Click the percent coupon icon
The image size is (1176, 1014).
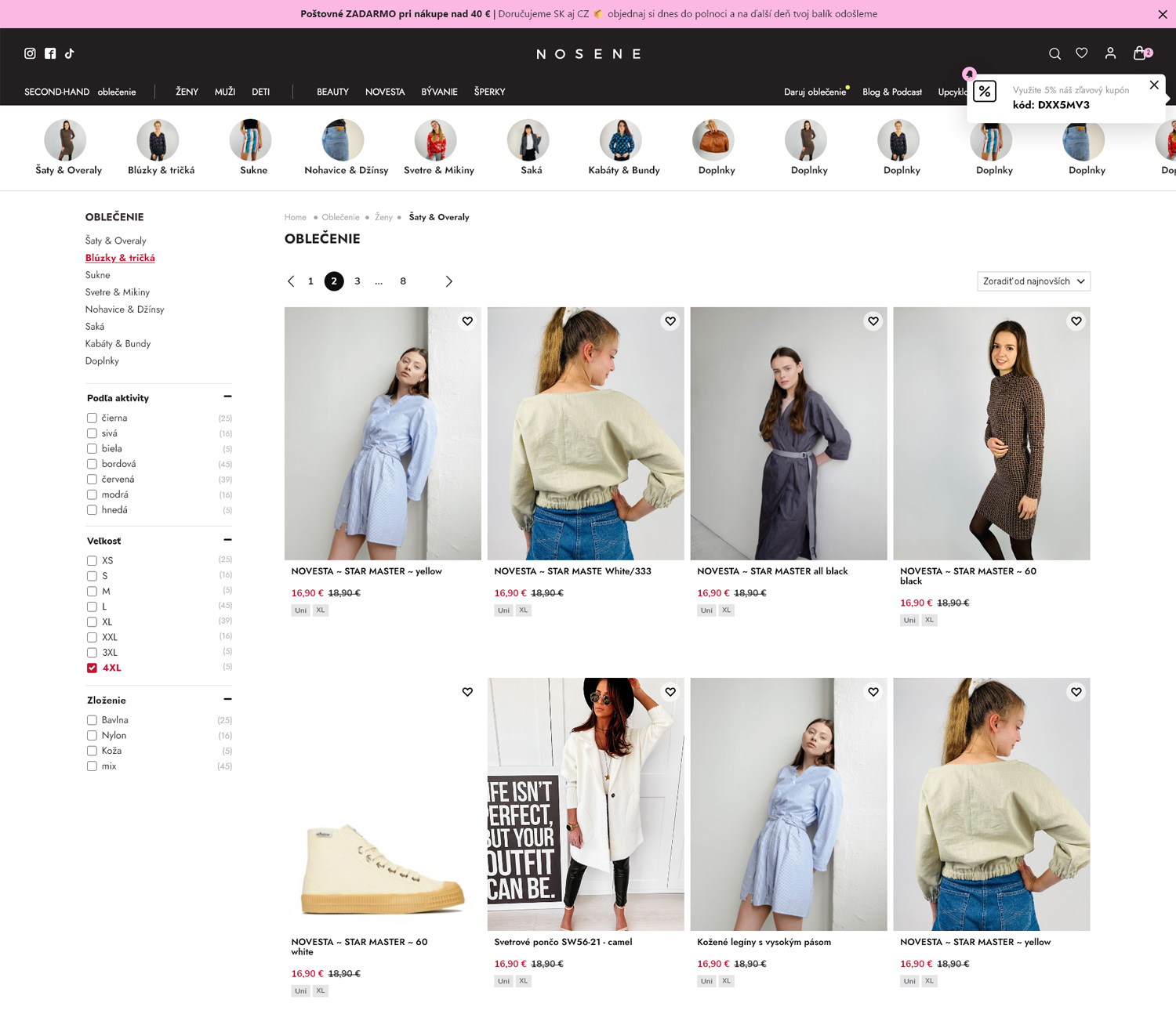985,92
